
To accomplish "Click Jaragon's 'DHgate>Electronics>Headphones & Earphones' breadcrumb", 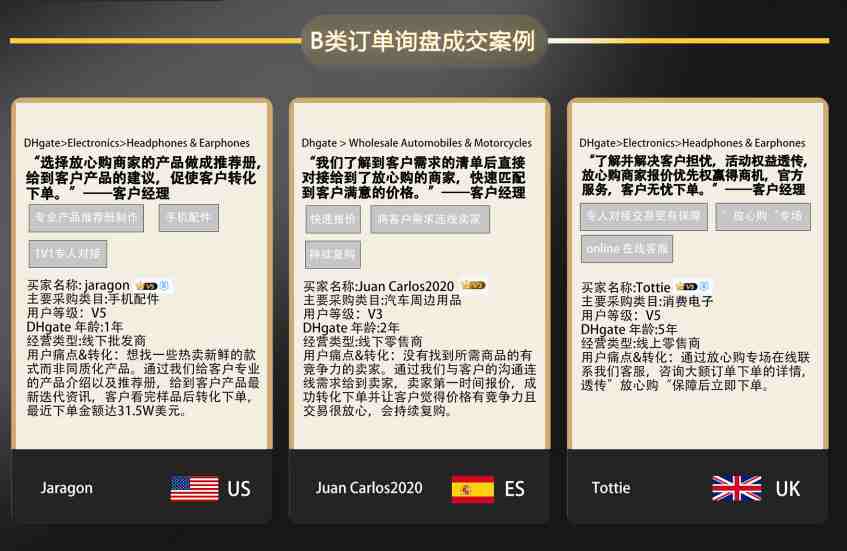I will 137,143.
